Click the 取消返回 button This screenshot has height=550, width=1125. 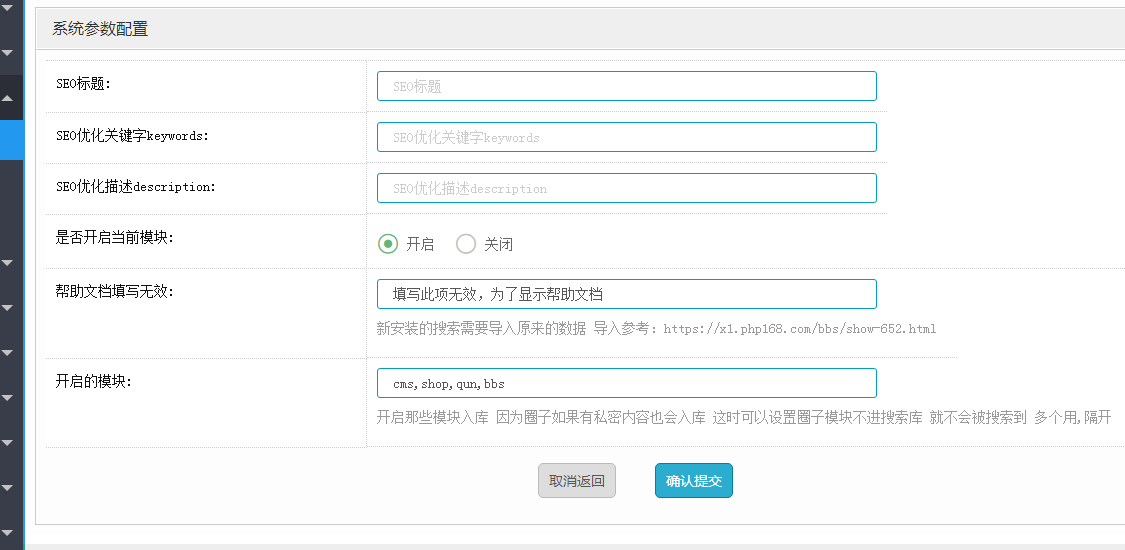pyautogui.click(x=576, y=481)
